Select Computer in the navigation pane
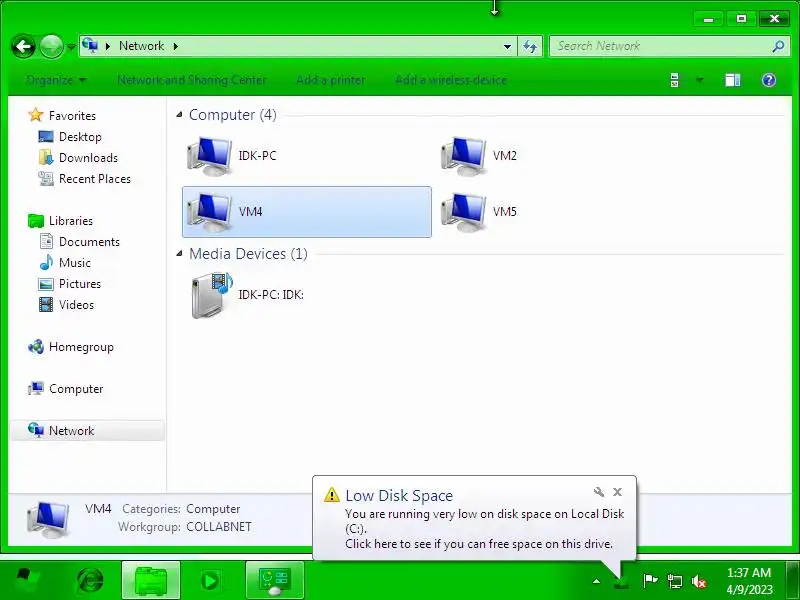This screenshot has width=800, height=600. coord(76,389)
